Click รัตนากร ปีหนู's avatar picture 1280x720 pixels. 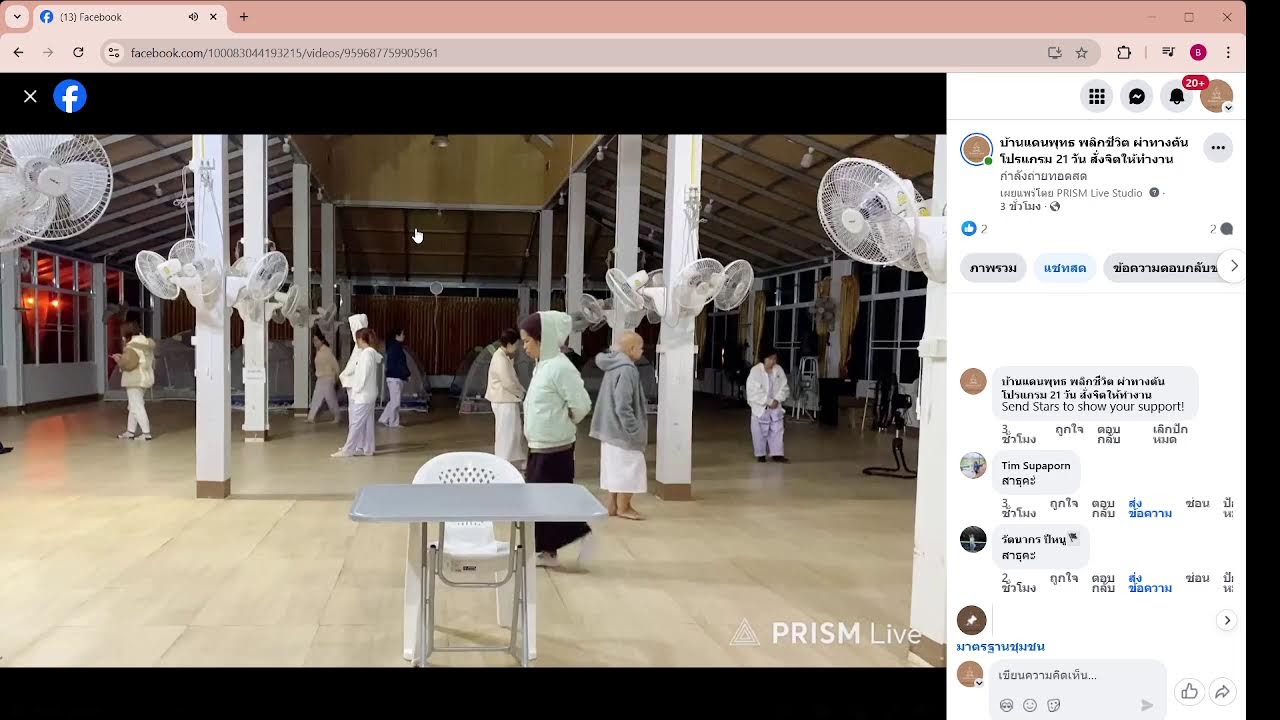[x=973, y=540]
